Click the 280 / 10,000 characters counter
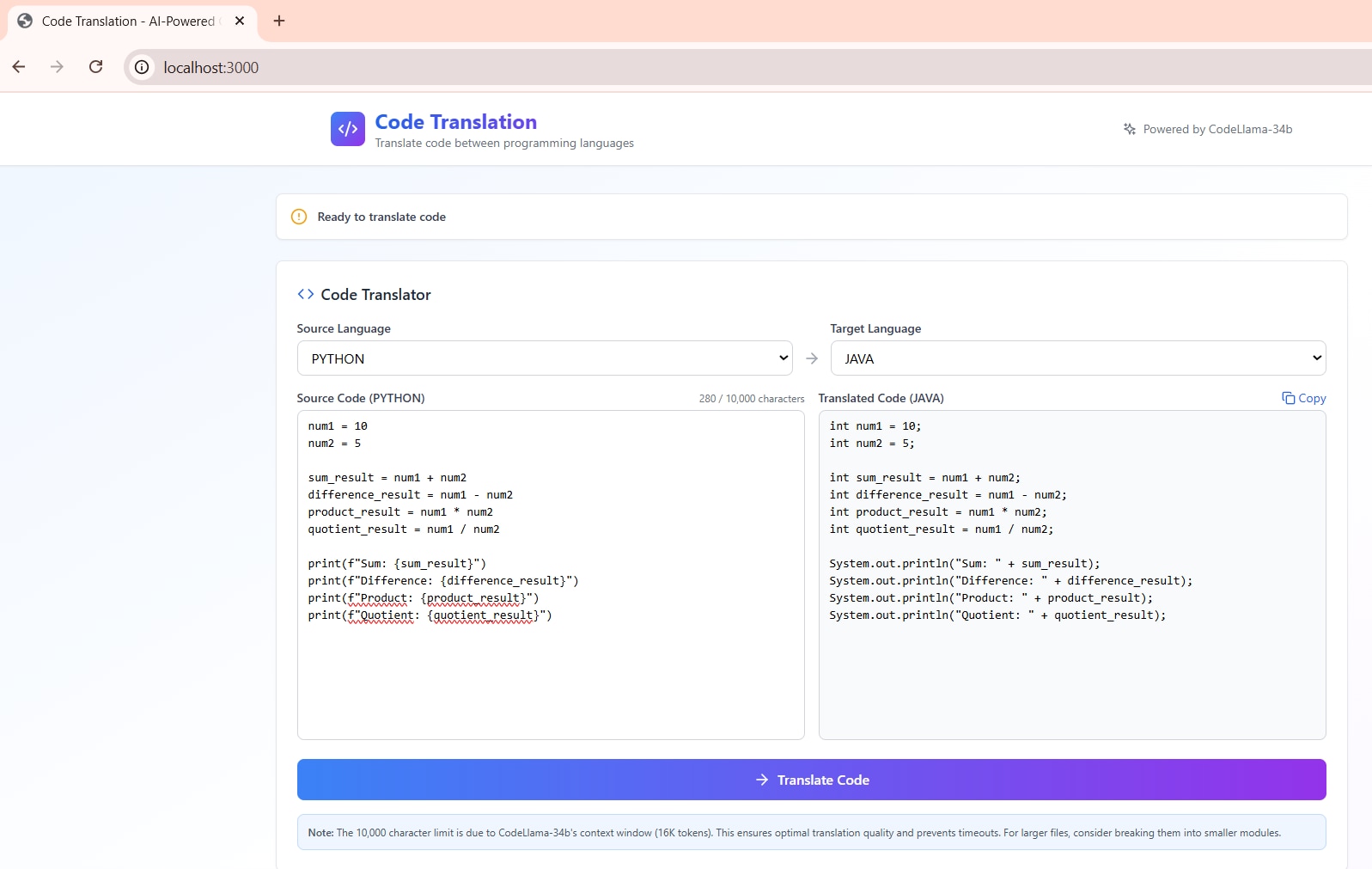 click(752, 399)
